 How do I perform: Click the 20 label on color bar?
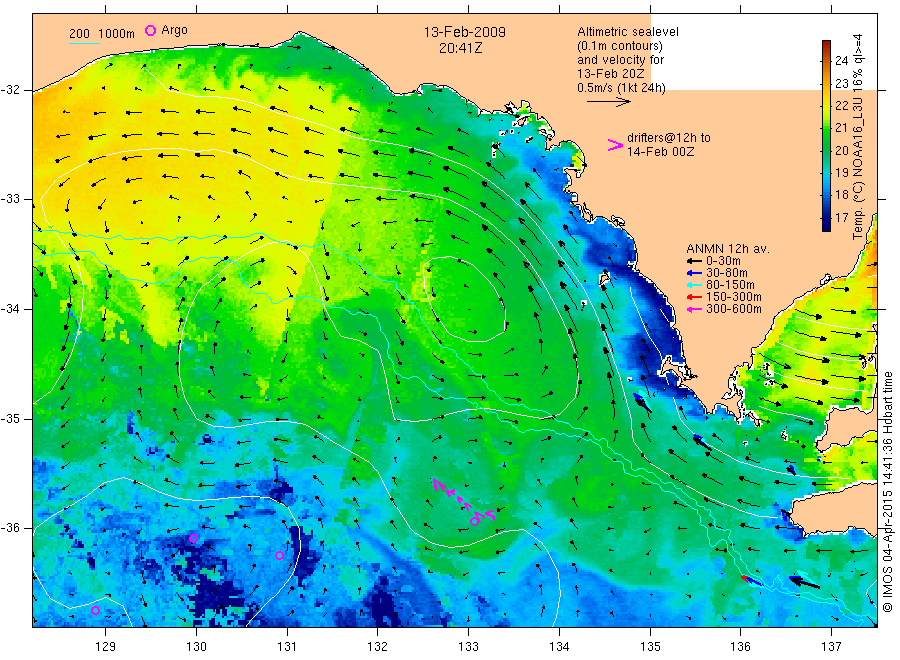pyautogui.click(x=841, y=150)
